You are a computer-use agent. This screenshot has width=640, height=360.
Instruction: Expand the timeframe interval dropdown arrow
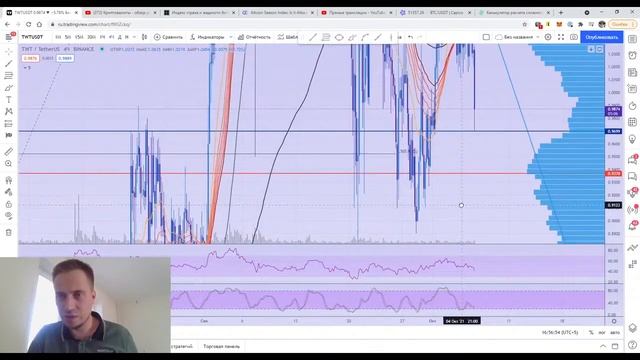(x=135, y=37)
